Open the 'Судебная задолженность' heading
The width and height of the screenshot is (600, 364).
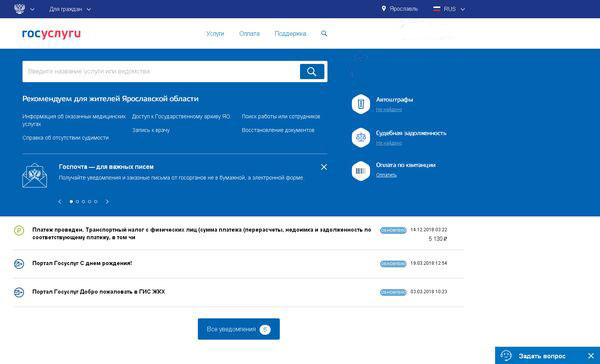pos(411,133)
